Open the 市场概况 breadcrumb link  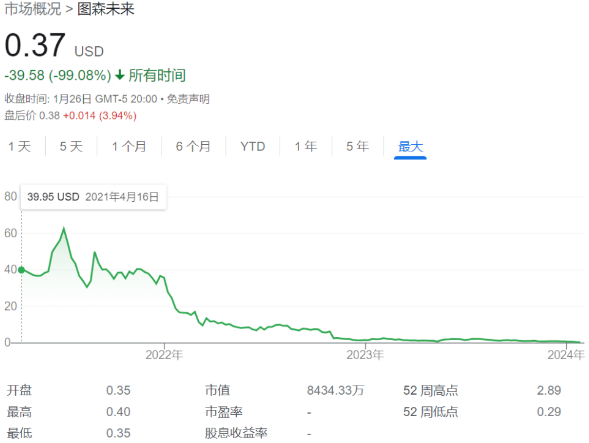(x=33, y=9)
